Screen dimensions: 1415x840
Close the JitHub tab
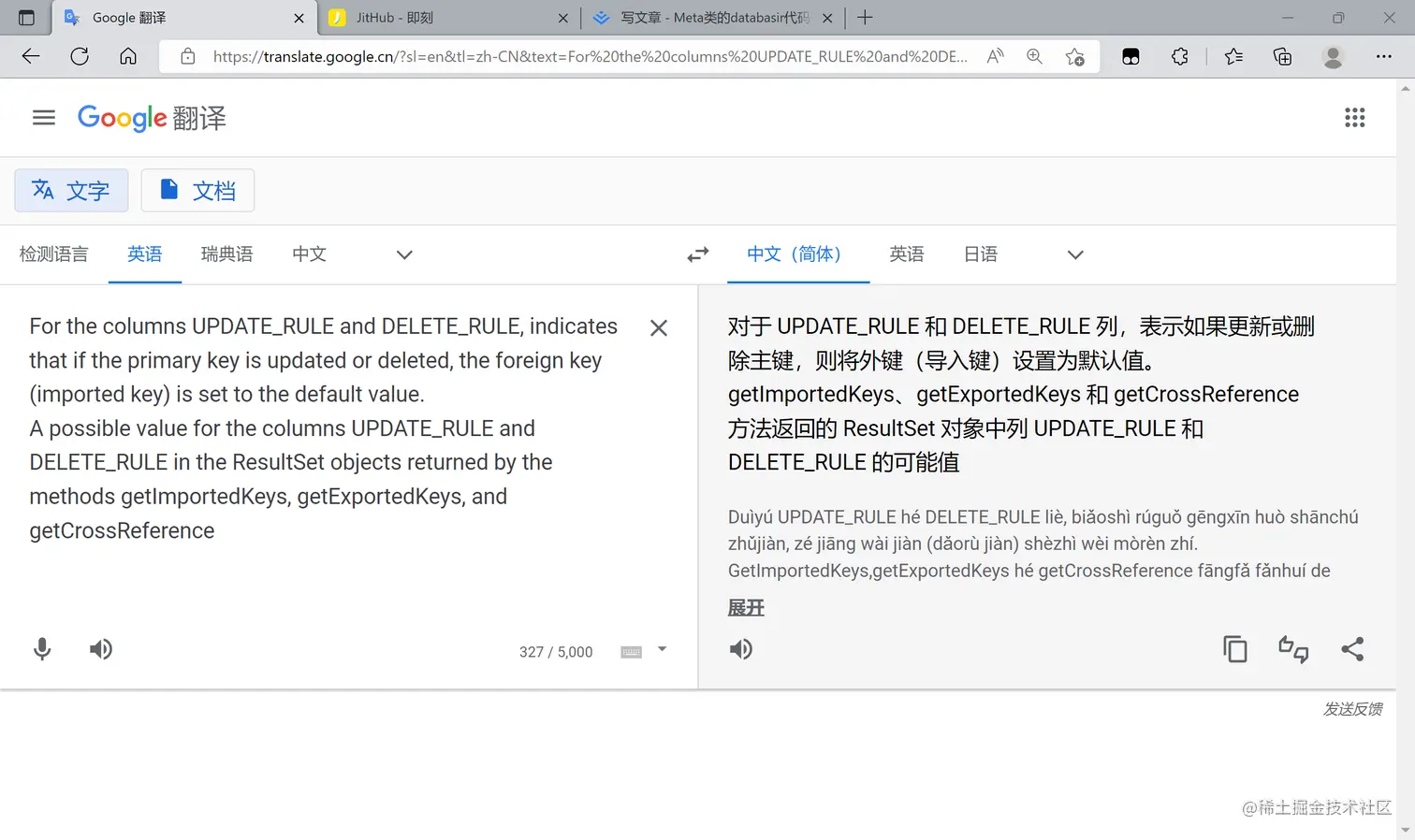pyautogui.click(x=563, y=18)
